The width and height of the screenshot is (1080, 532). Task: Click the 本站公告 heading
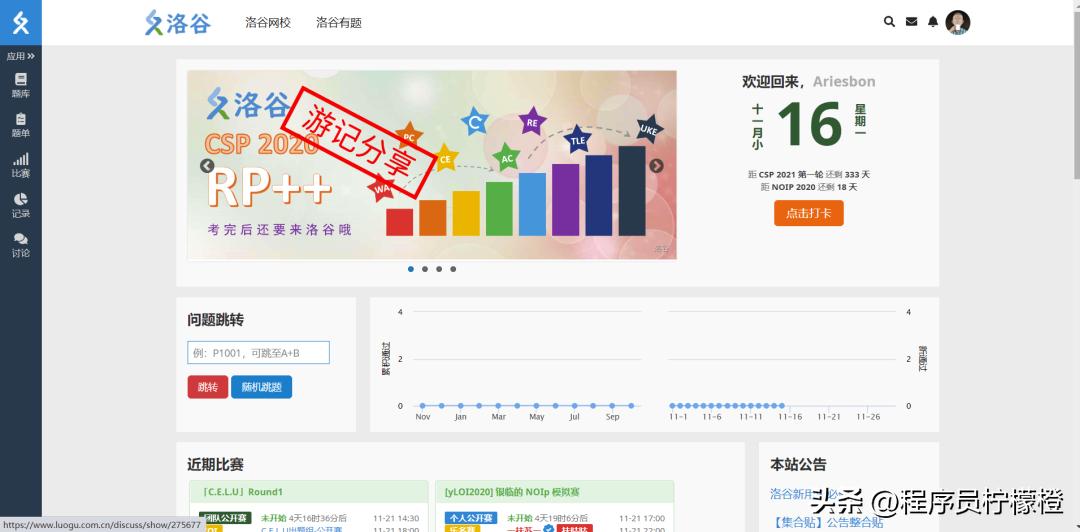pos(798,464)
